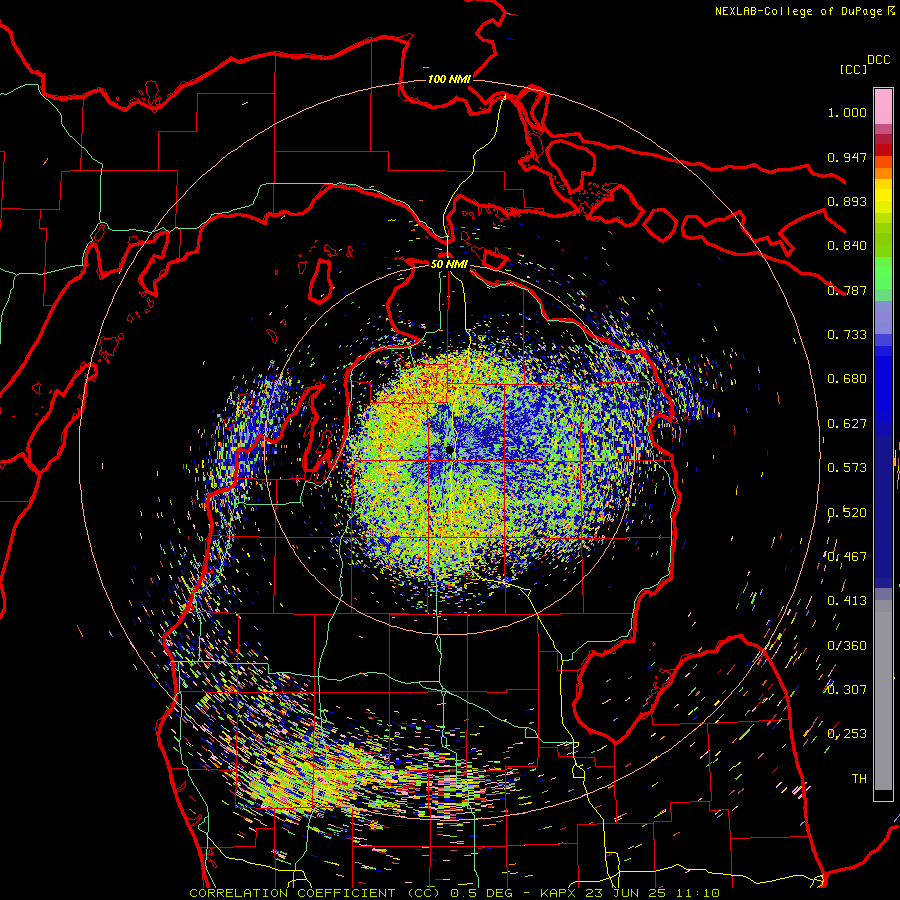Click the 0.253 color scale value
This screenshot has width=900, height=900.
click(847, 734)
